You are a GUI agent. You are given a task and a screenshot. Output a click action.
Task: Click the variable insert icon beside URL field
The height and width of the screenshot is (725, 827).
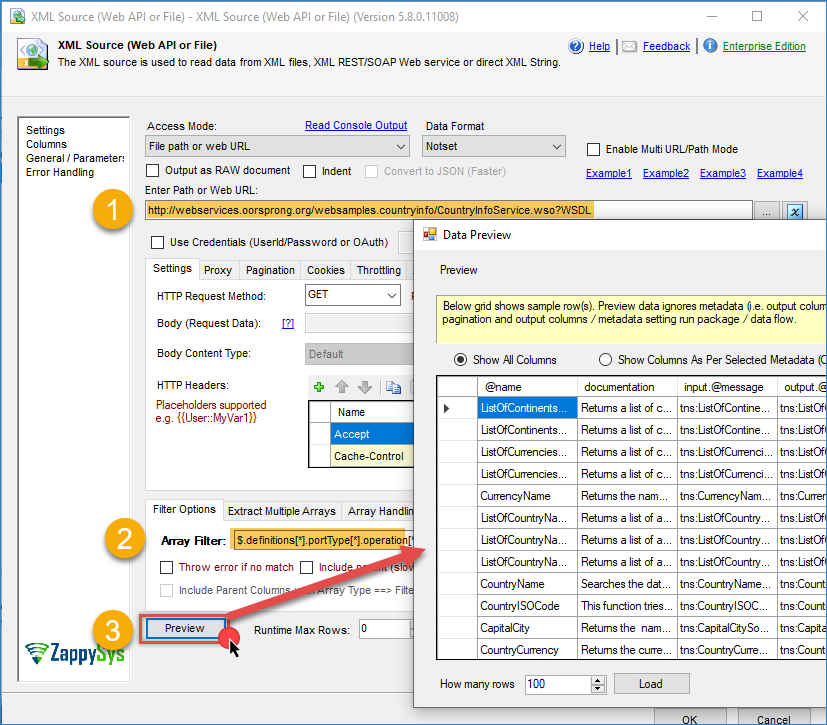point(796,211)
